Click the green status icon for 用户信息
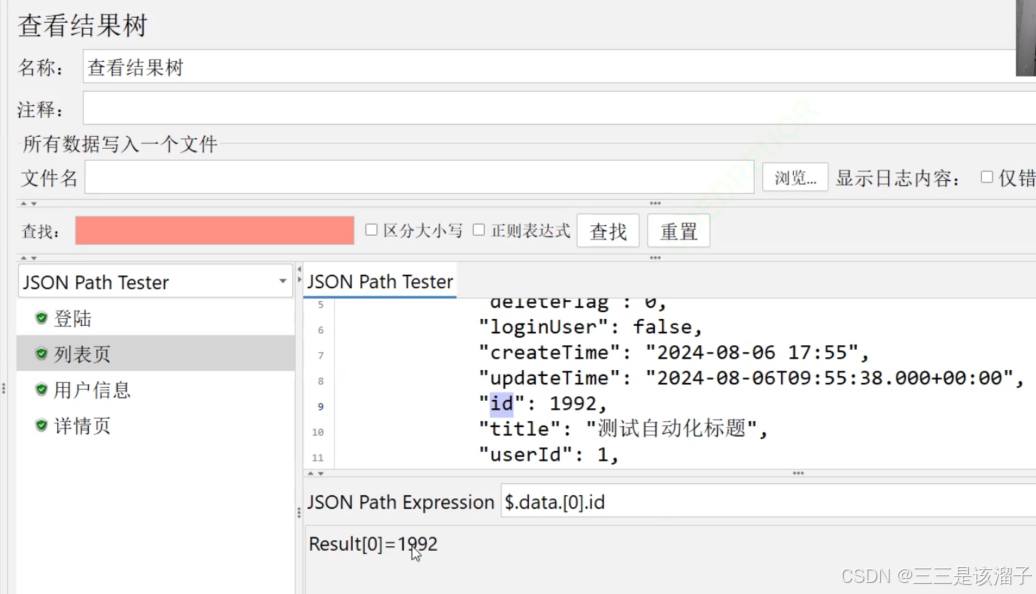 (x=41, y=390)
